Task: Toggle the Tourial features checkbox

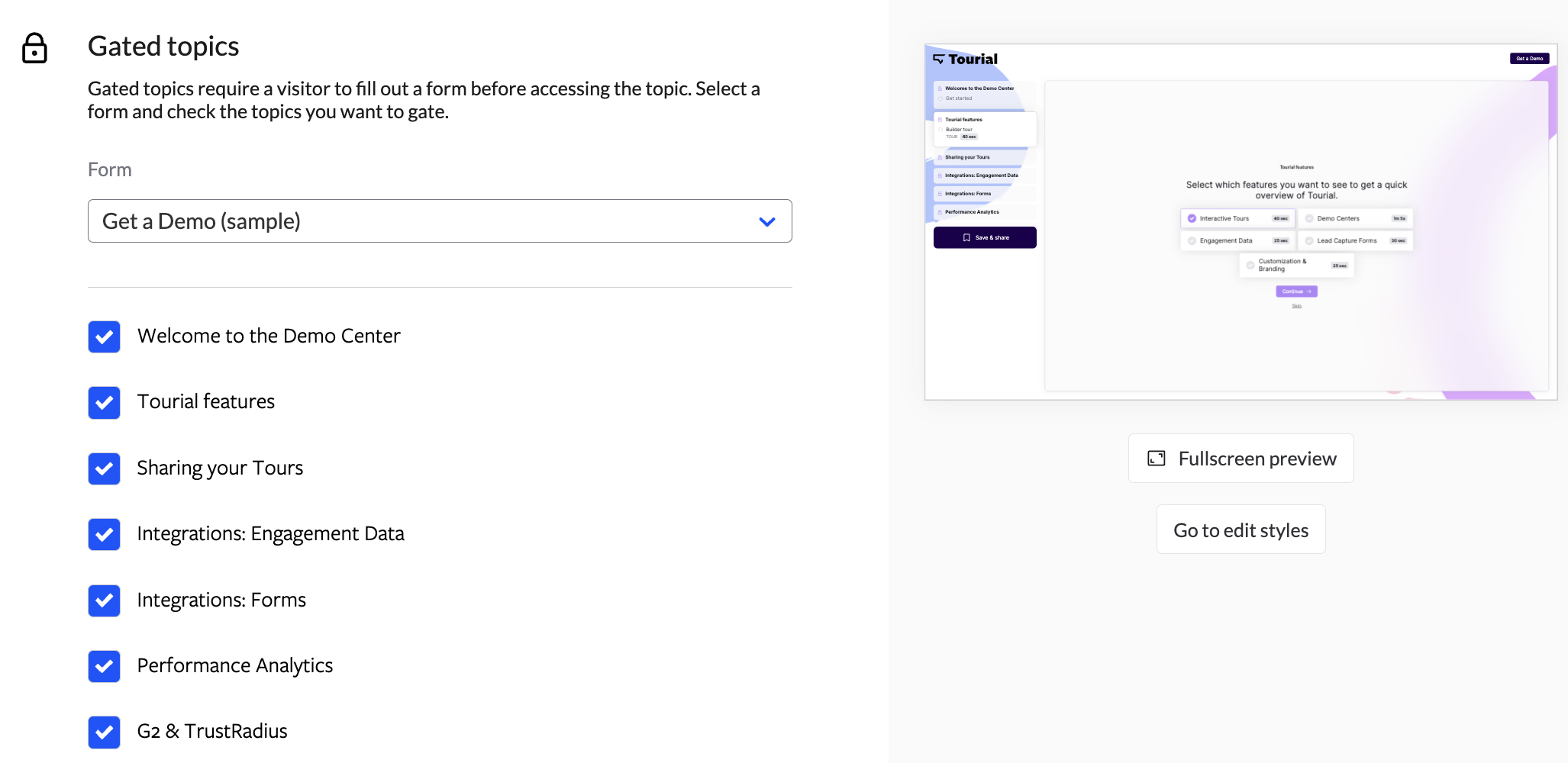Action: 104,403
